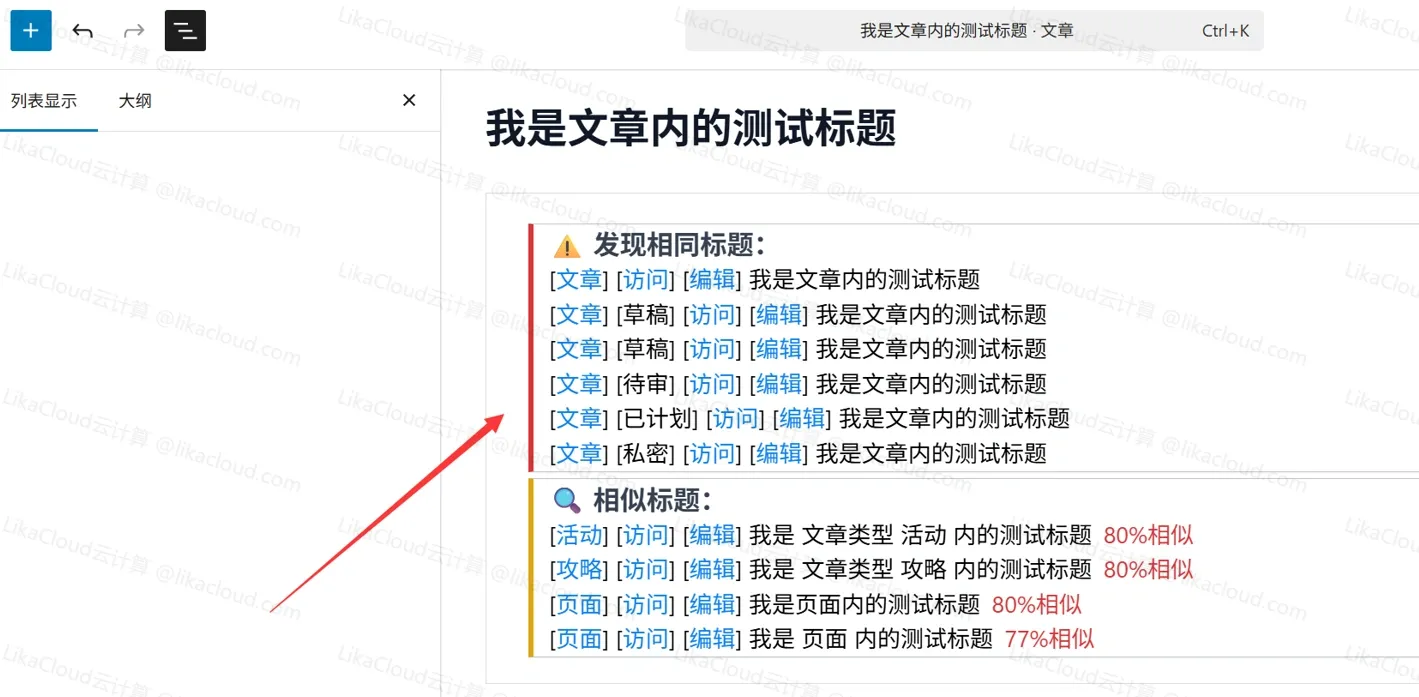This screenshot has height=697, width=1419.
Task: Click the Redo arrow in the toolbar
Action: click(x=133, y=30)
